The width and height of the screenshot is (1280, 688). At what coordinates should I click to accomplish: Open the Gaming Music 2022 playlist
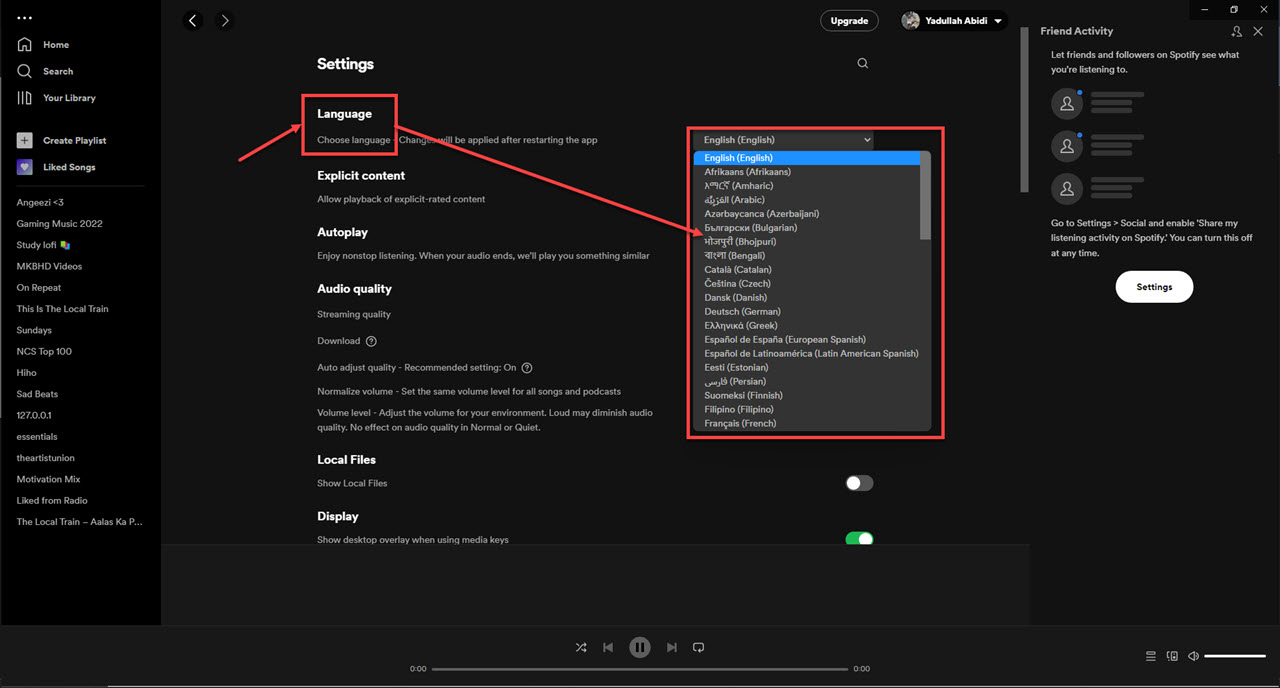coord(61,223)
